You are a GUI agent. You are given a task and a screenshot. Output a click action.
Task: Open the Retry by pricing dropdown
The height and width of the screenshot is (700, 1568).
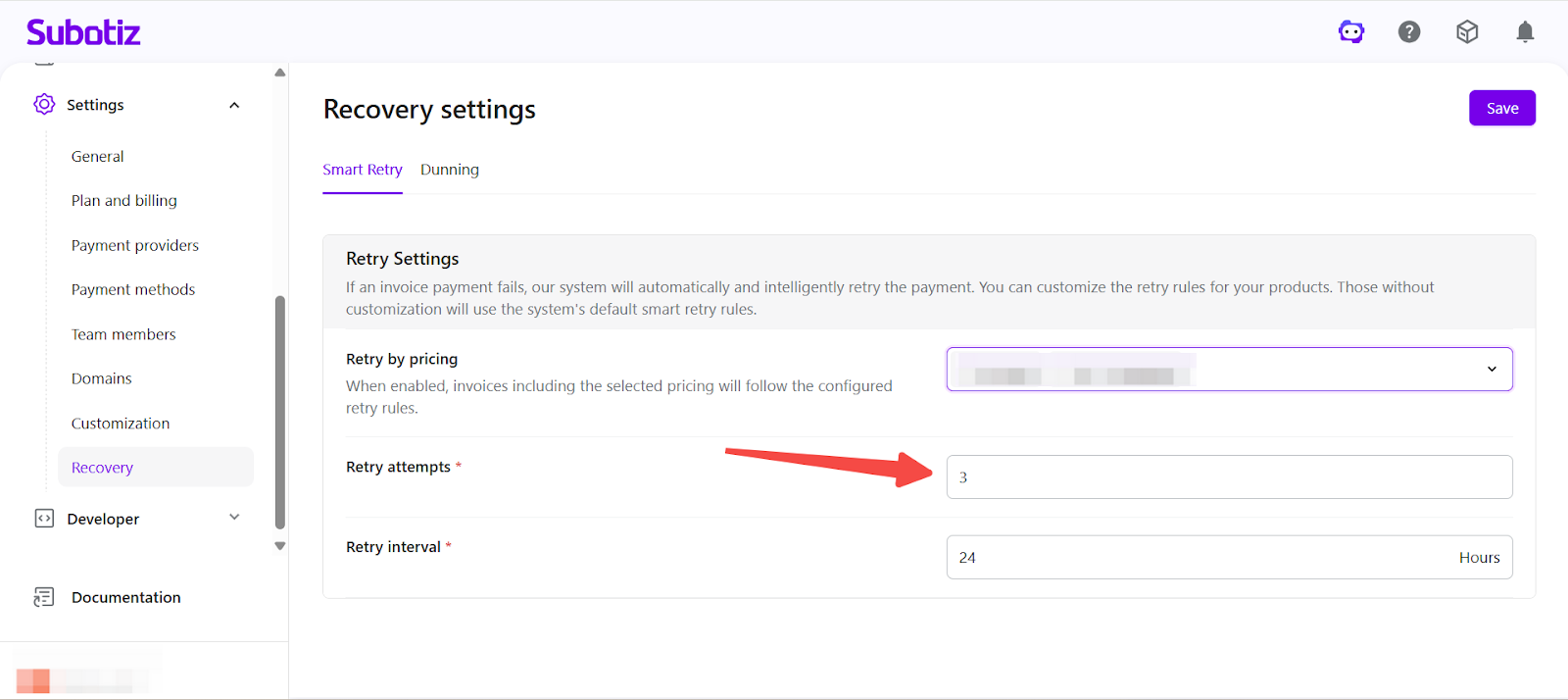click(1229, 369)
